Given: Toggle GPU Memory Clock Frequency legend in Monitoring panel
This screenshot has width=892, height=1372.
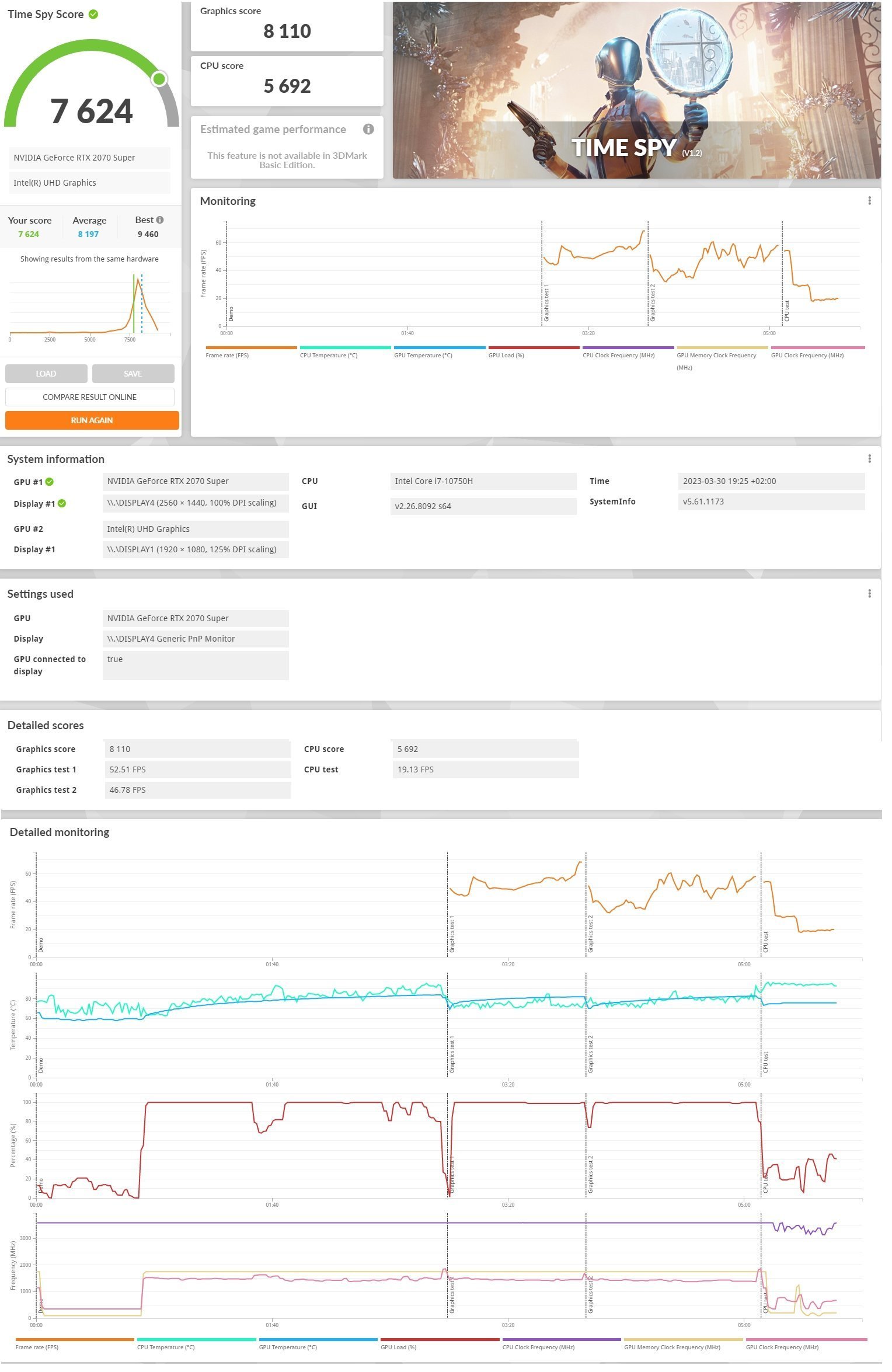Looking at the screenshot, I should 722,358.
